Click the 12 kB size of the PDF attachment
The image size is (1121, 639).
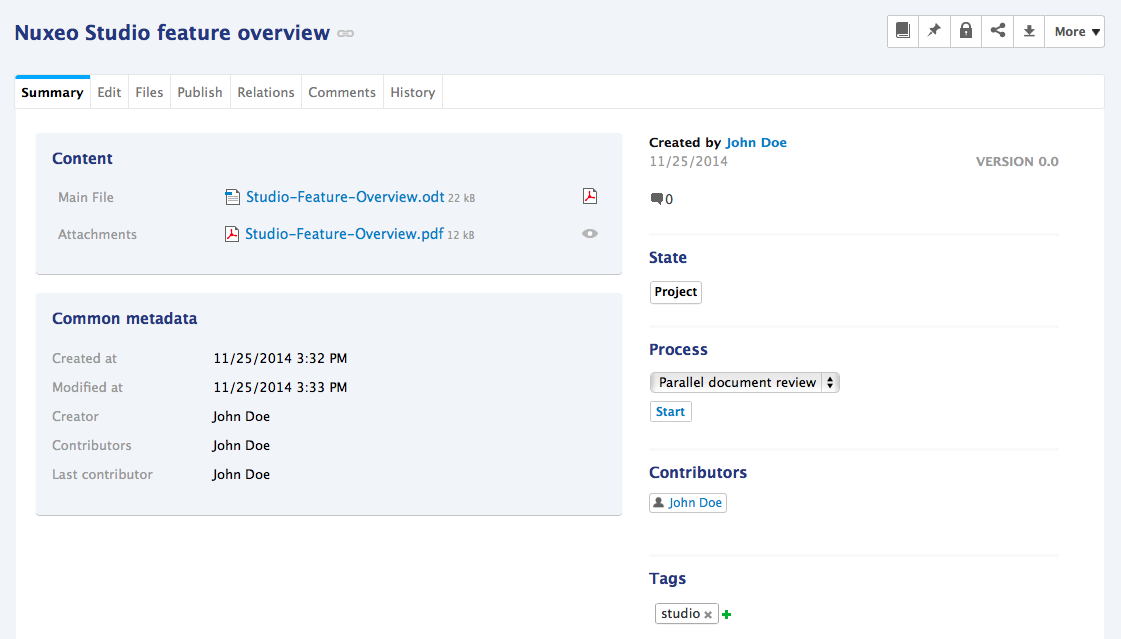[x=461, y=235]
